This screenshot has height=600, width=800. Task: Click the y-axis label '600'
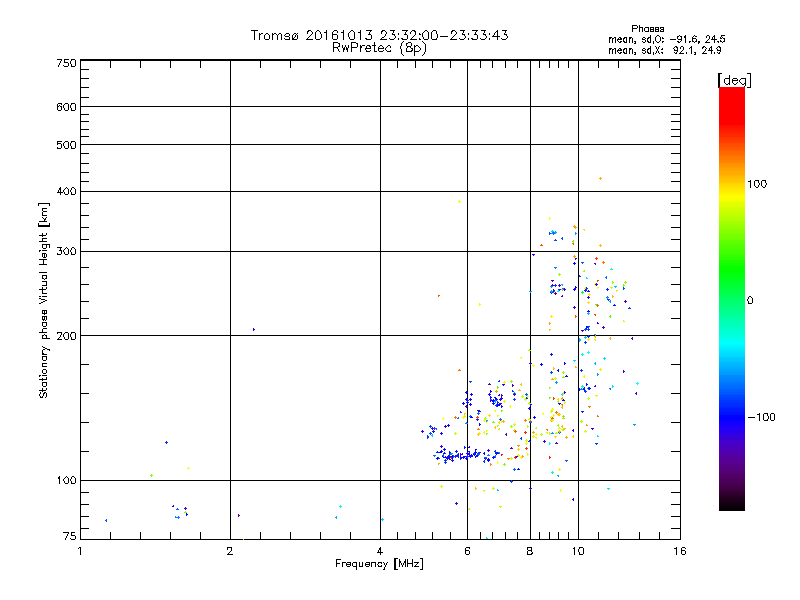tap(66, 107)
